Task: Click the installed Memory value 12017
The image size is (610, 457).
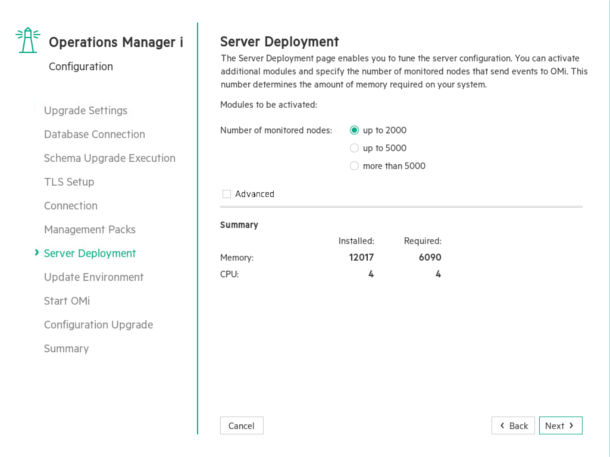Action: coord(361,257)
